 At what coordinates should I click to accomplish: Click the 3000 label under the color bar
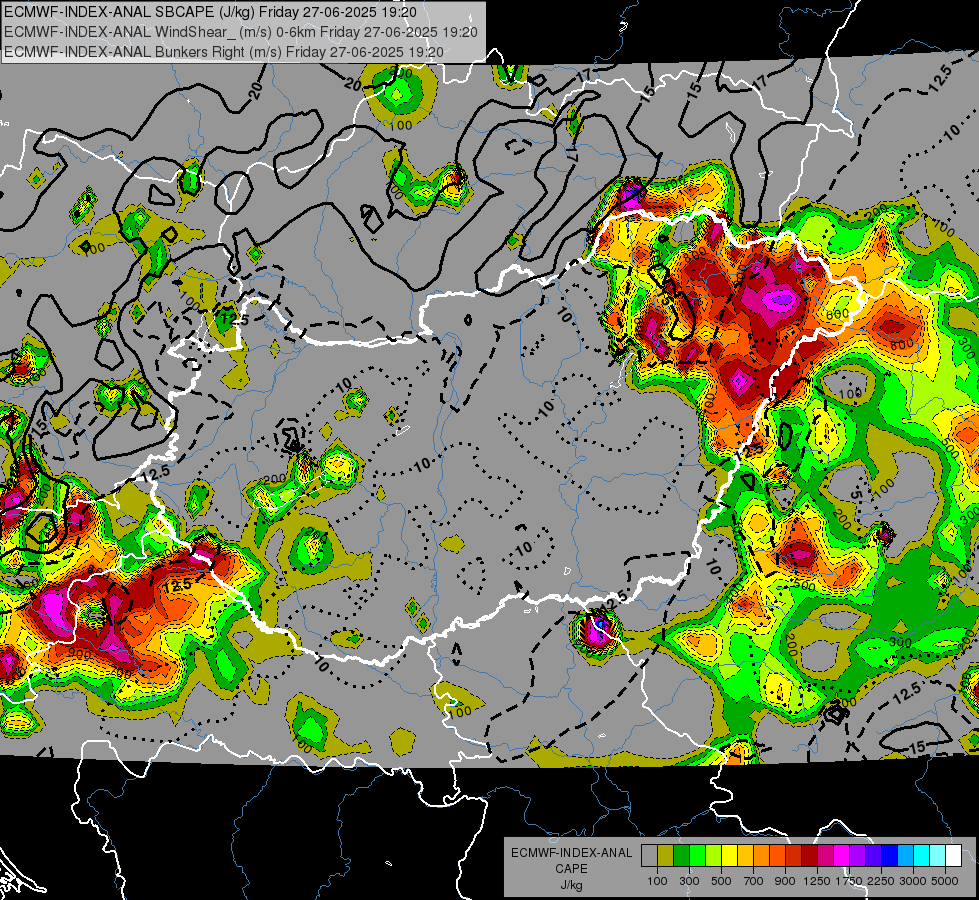point(913,881)
